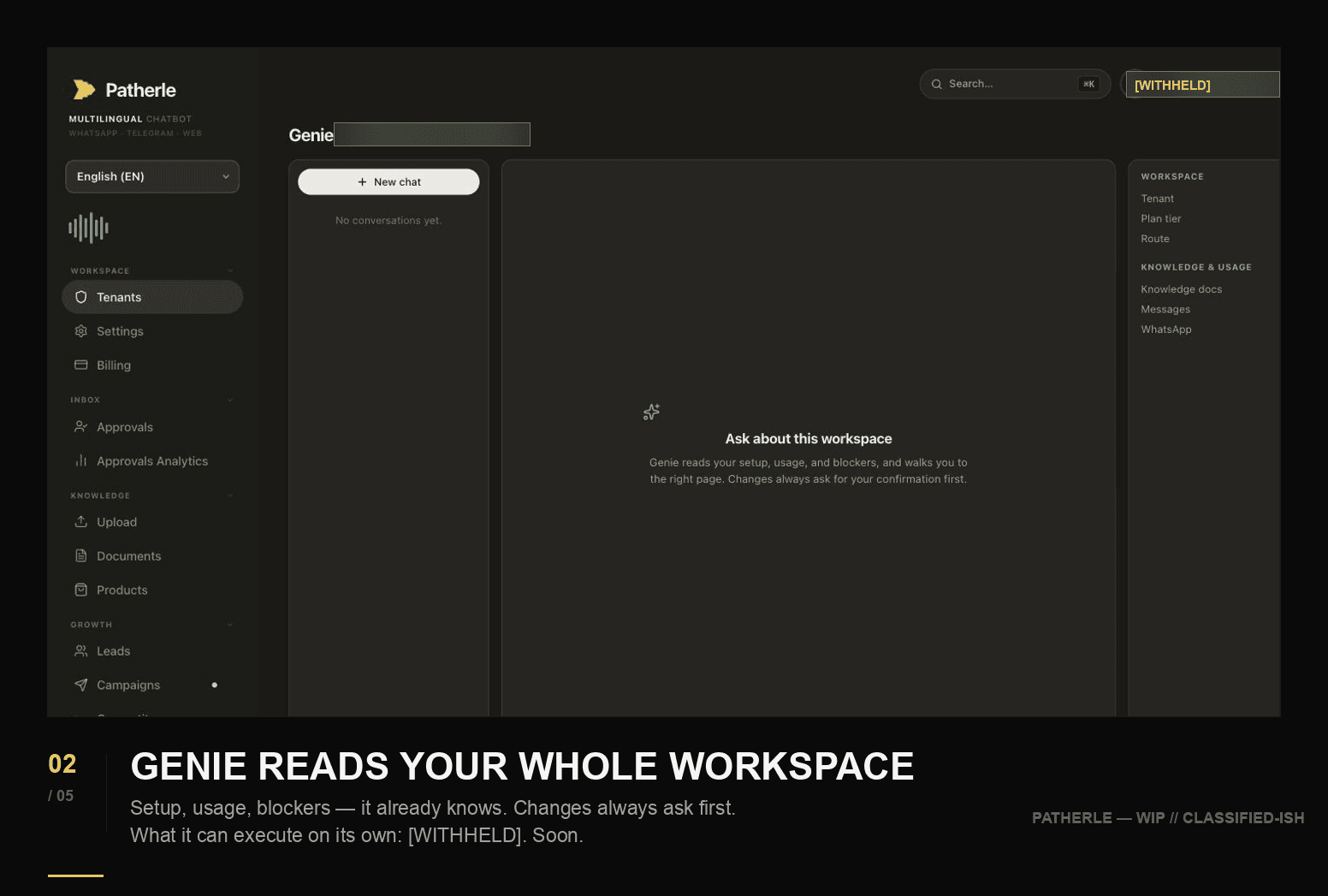Click Tenant in the Workspace info panel
The height and width of the screenshot is (896, 1328).
pos(1157,199)
